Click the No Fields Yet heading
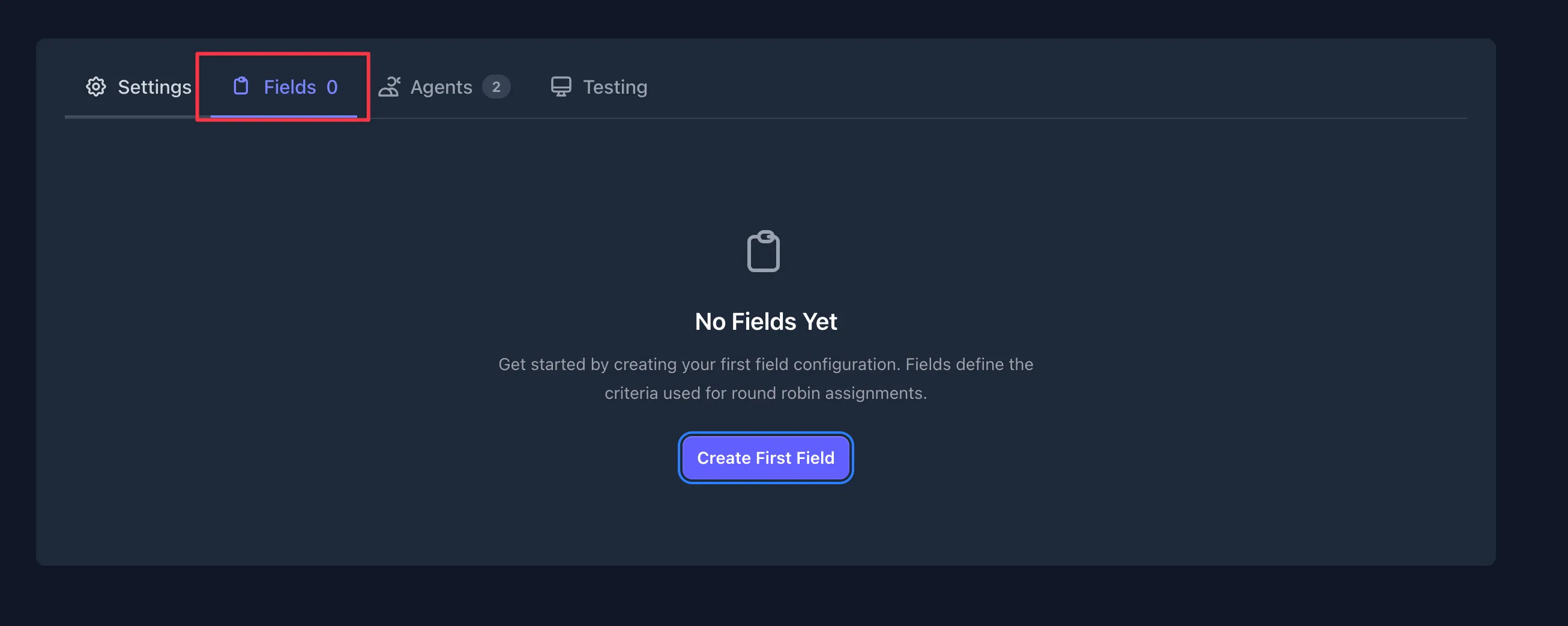Viewport: 1568px width, 626px height. (x=765, y=321)
